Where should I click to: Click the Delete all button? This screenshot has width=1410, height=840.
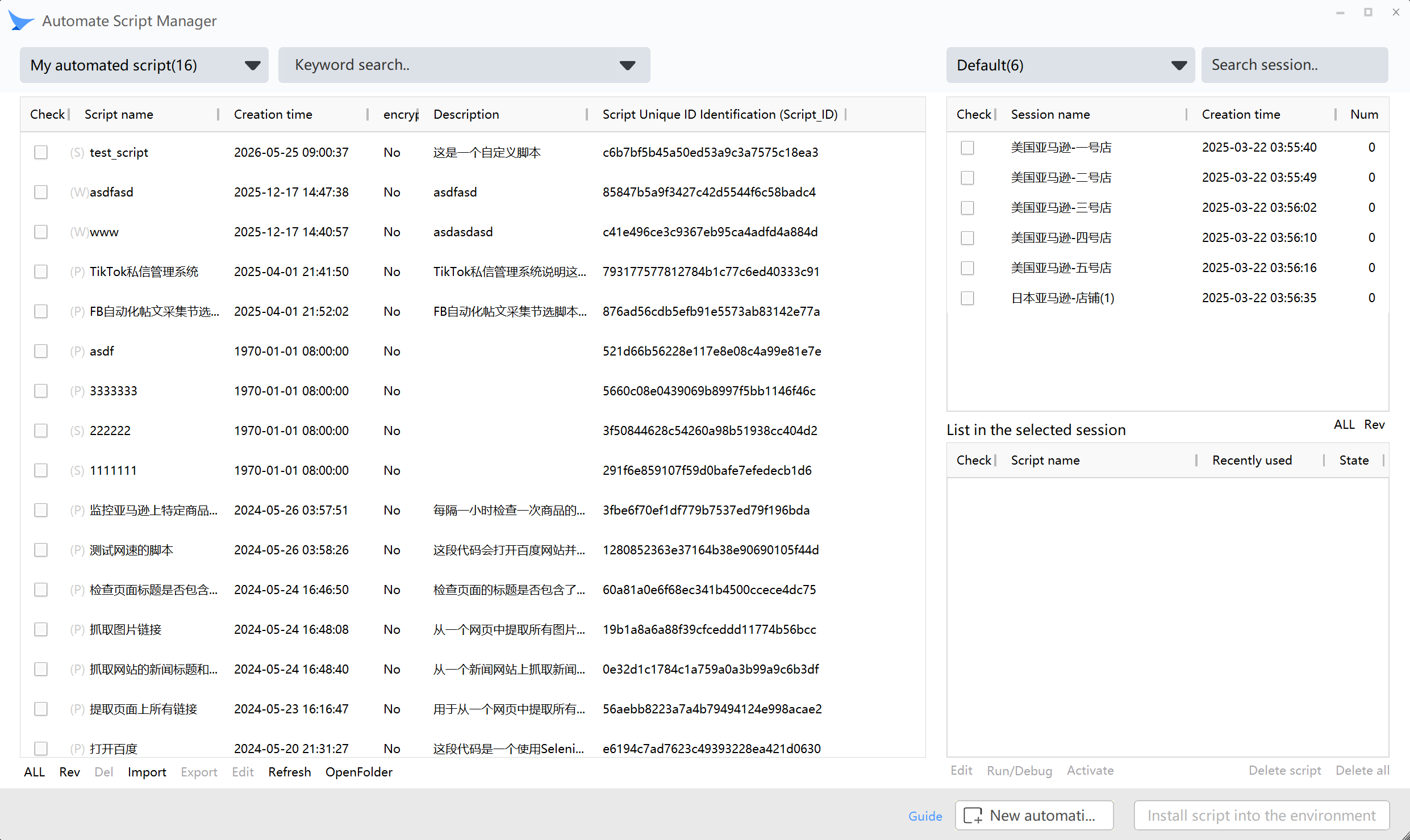tap(1362, 771)
